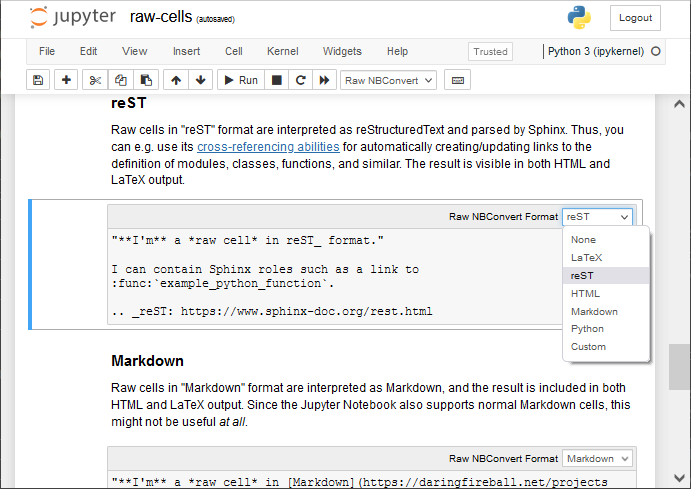The image size is (691, 489).
Task: Click the save and checkpoint icon
Action: click(38, 80)
